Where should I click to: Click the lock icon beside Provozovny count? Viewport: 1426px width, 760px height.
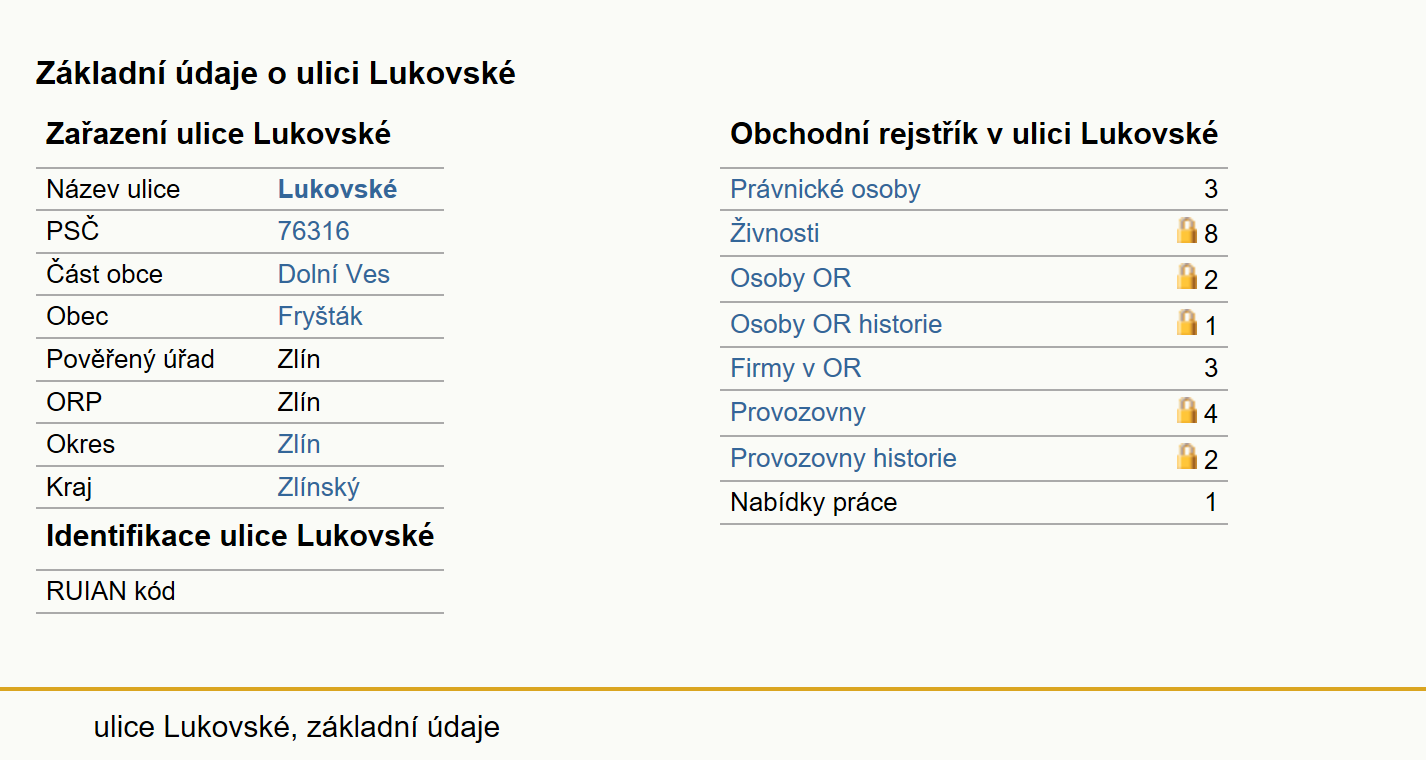[x=1187, y=411]
